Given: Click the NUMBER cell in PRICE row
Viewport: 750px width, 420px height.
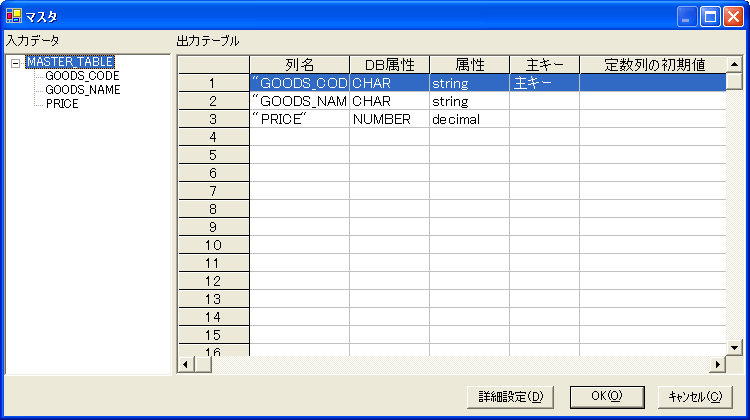Looking at the screenshot, I should tap(389, 119).
